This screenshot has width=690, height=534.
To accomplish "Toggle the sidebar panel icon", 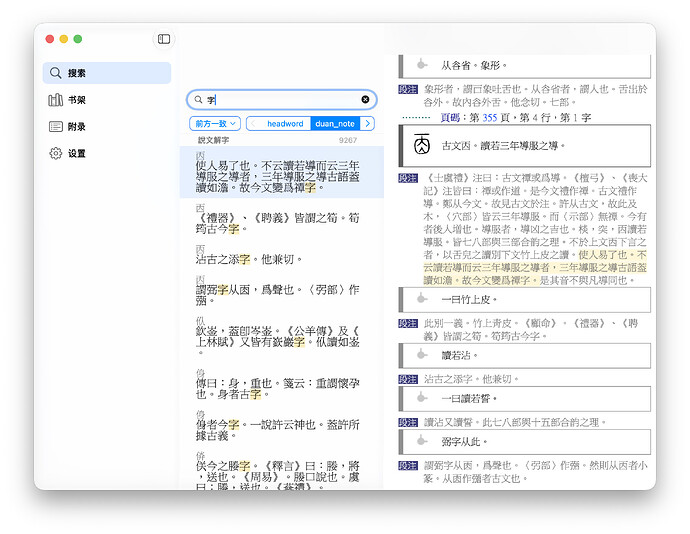I will click(x=164, y=39).
